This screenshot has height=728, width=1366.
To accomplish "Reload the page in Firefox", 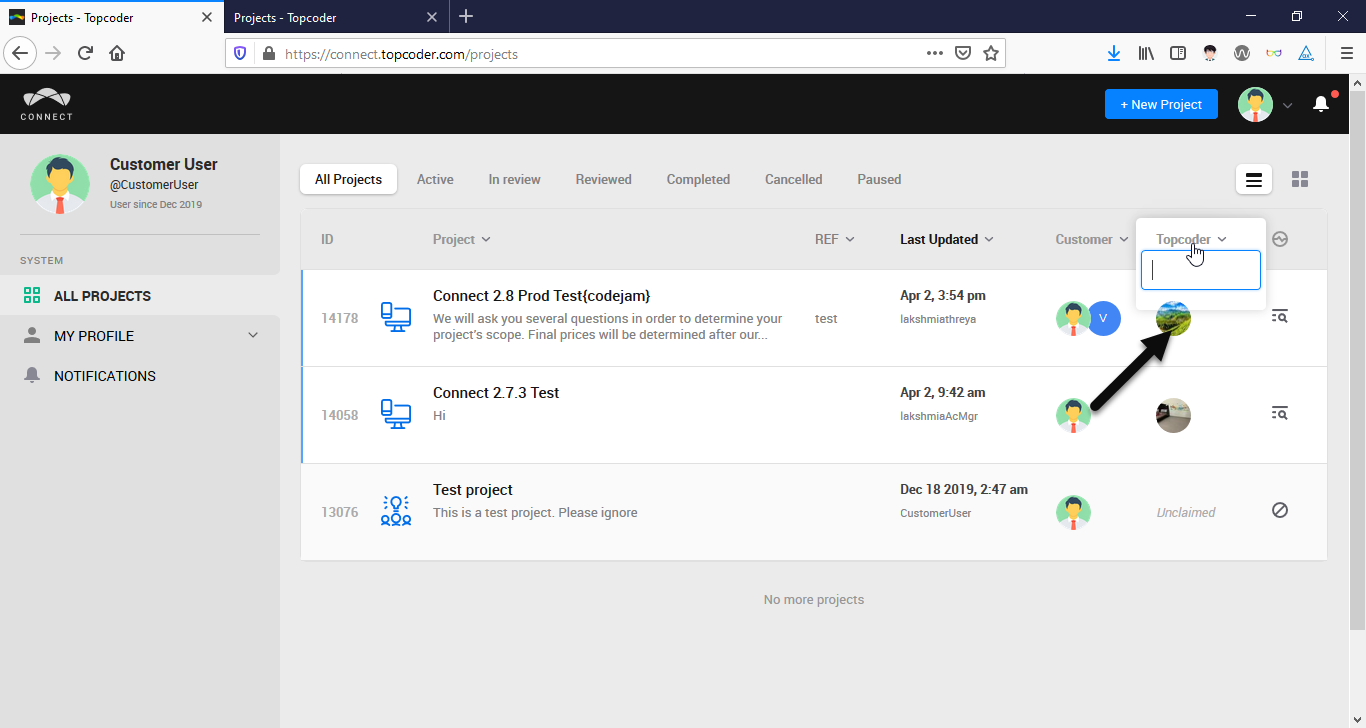I will coord(85,53).
